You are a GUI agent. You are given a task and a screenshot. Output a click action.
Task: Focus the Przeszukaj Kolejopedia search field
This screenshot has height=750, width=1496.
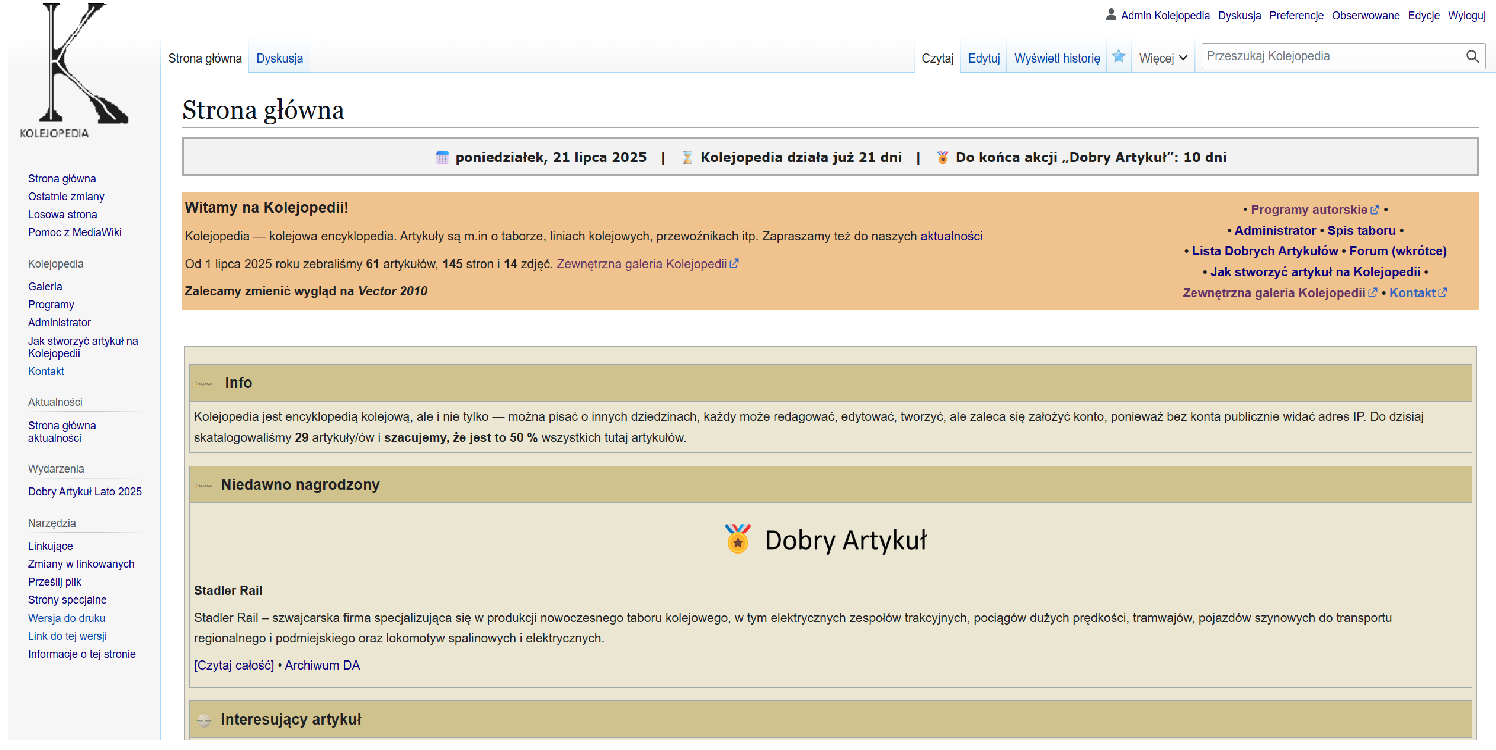click(1332, 57)
